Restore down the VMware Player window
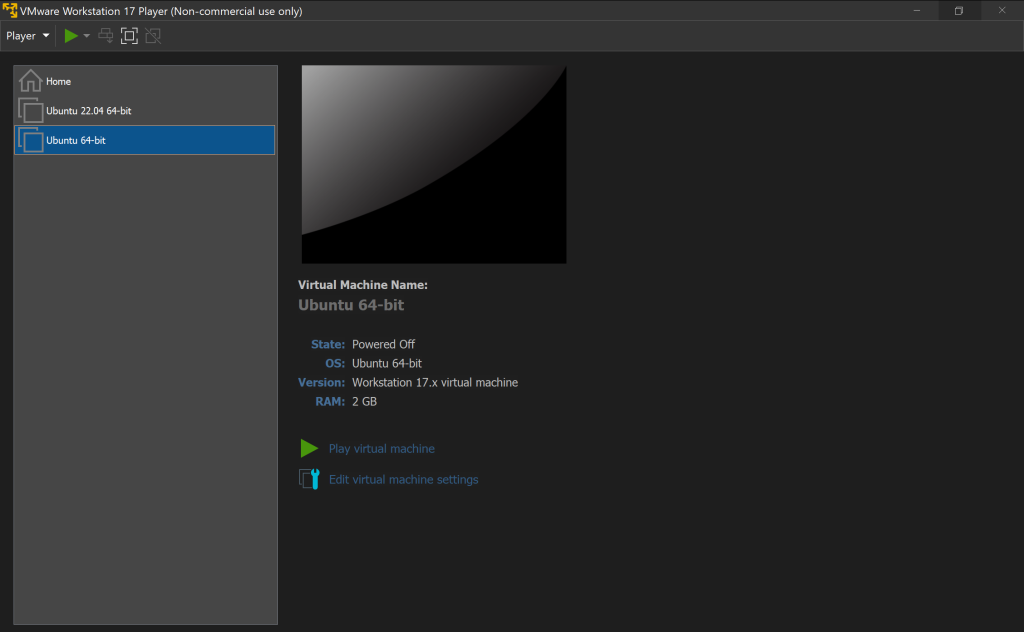The width and height of the screenshot is (1024, 632). [x=959, y=10]
